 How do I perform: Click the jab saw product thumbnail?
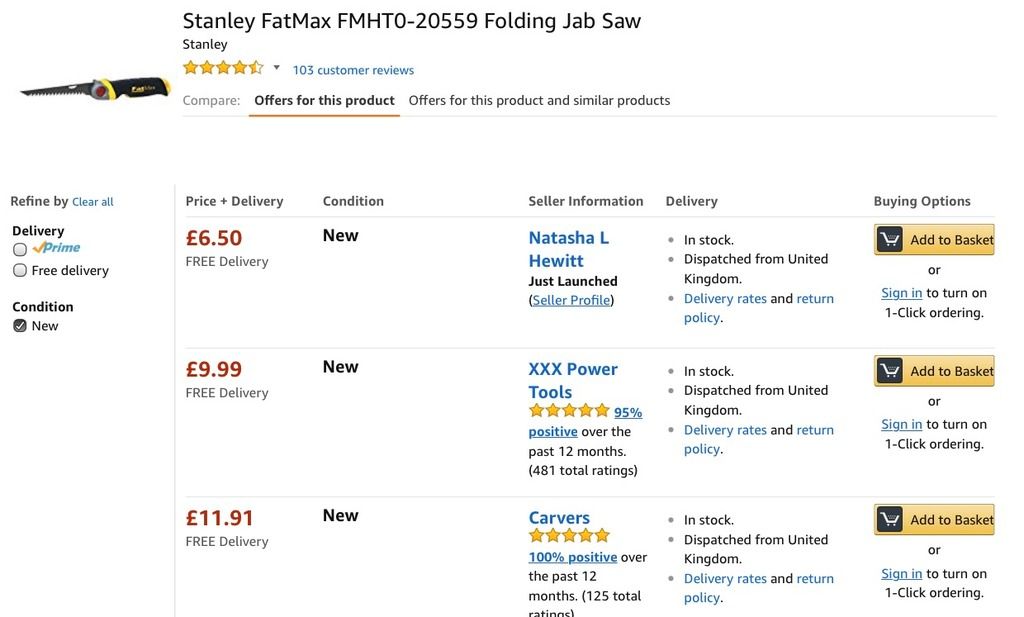click(95, 89)
